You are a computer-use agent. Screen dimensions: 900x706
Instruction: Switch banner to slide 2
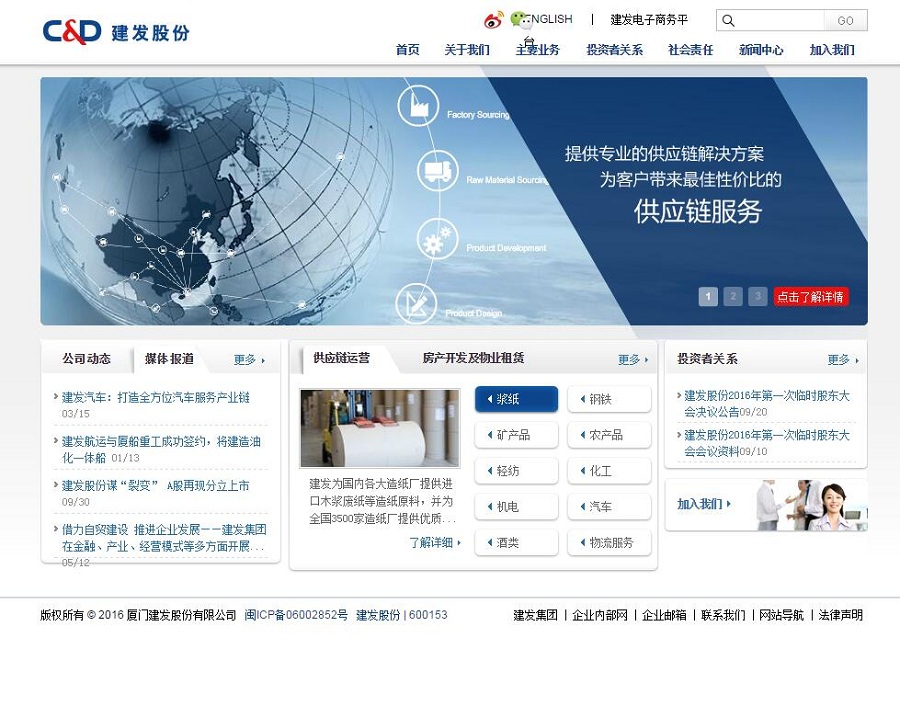[x=733, y=297]
